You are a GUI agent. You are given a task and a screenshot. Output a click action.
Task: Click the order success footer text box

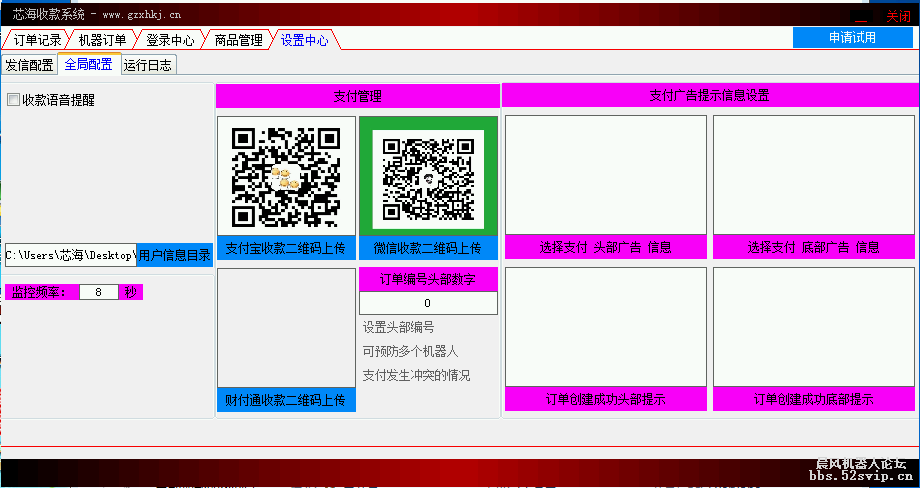pos(814,327)
